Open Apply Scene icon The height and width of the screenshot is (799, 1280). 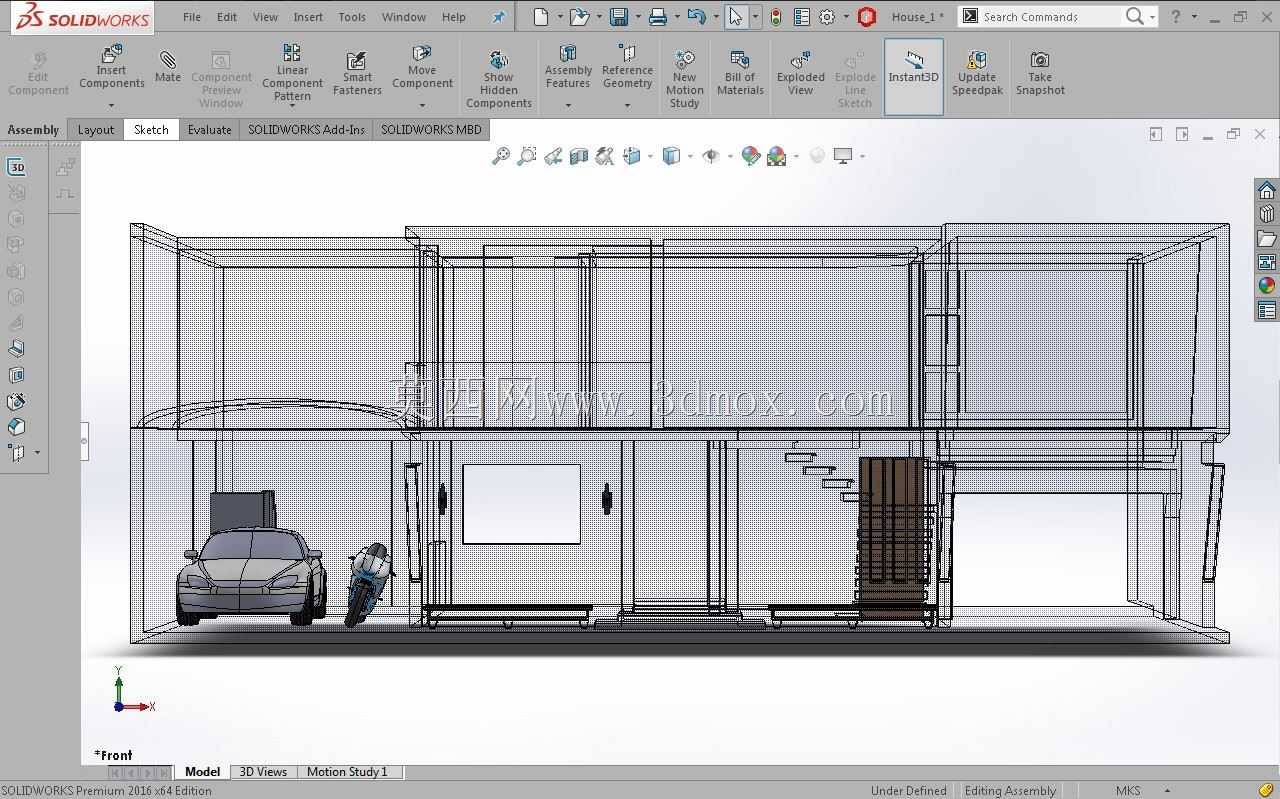pos(777,156)
